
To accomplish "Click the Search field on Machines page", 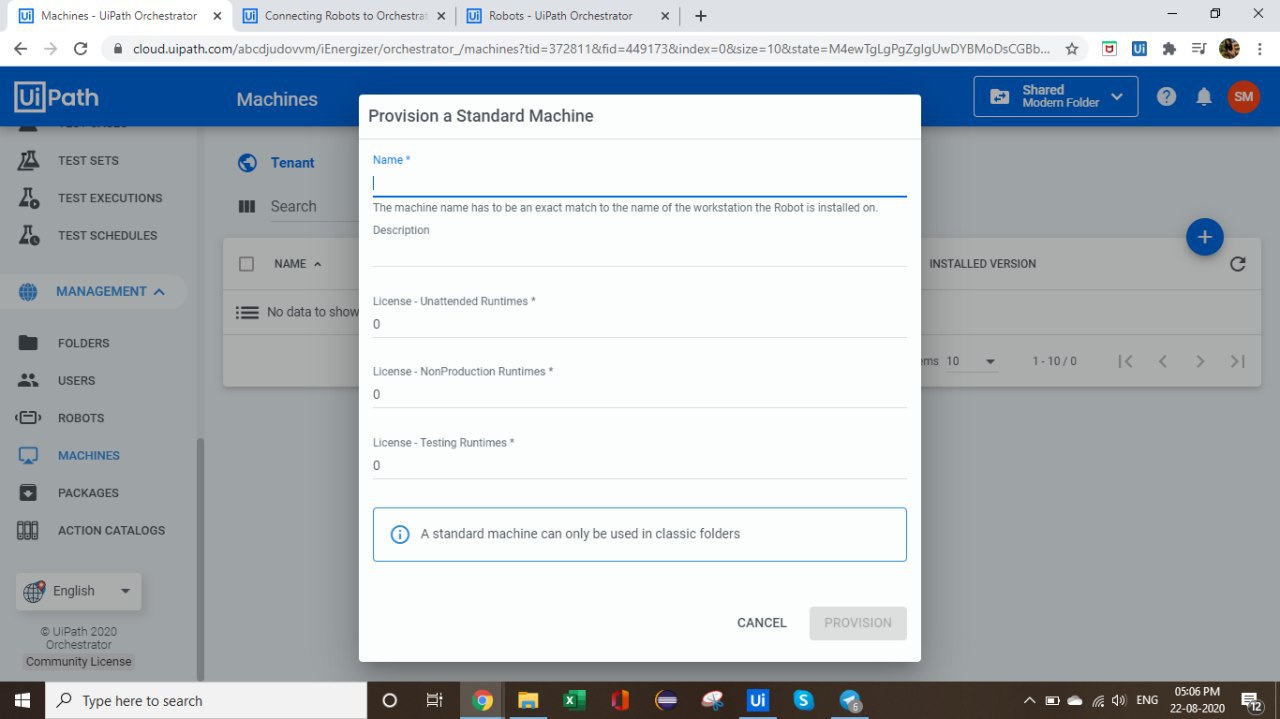I will click(x=313, y=206).
